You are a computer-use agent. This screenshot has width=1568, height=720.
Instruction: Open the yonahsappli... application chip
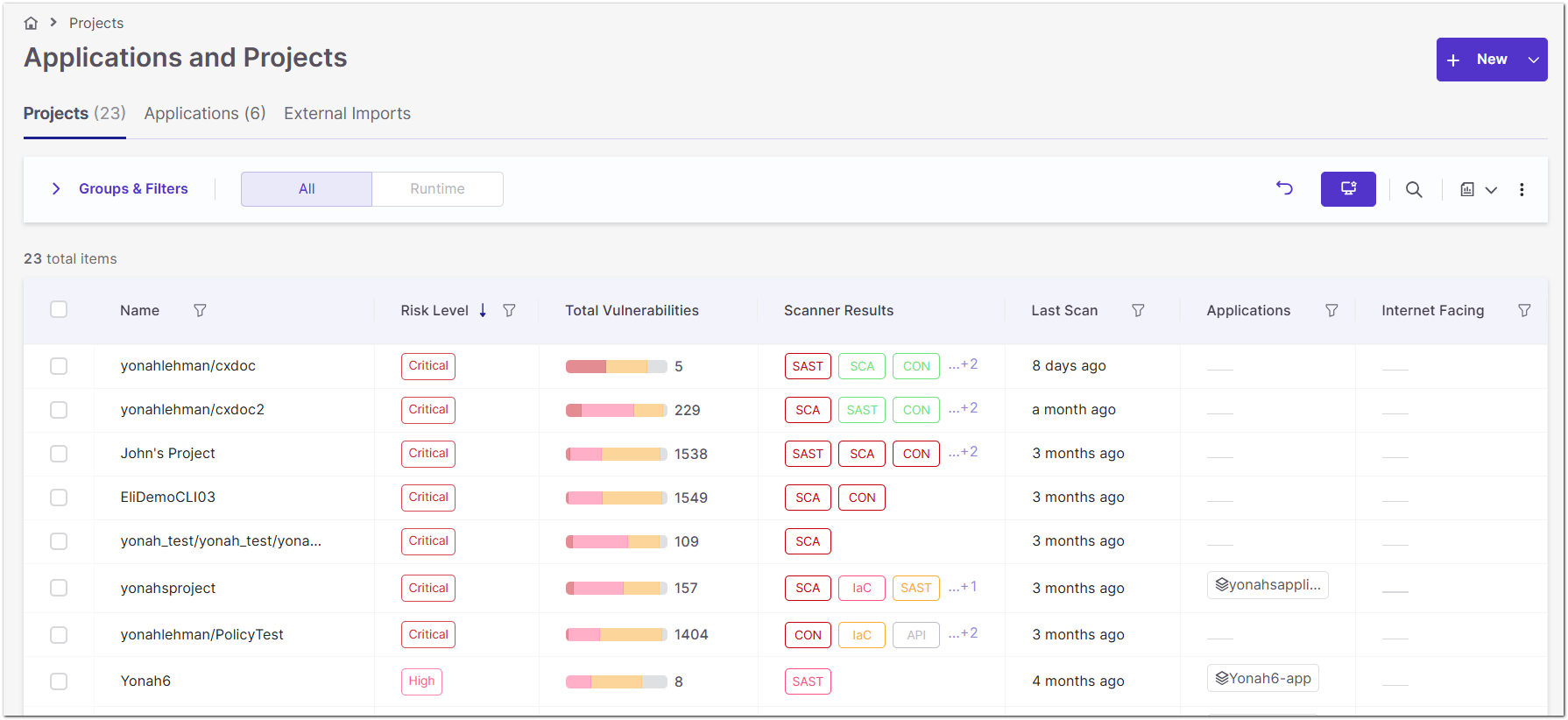point(1268,585)
